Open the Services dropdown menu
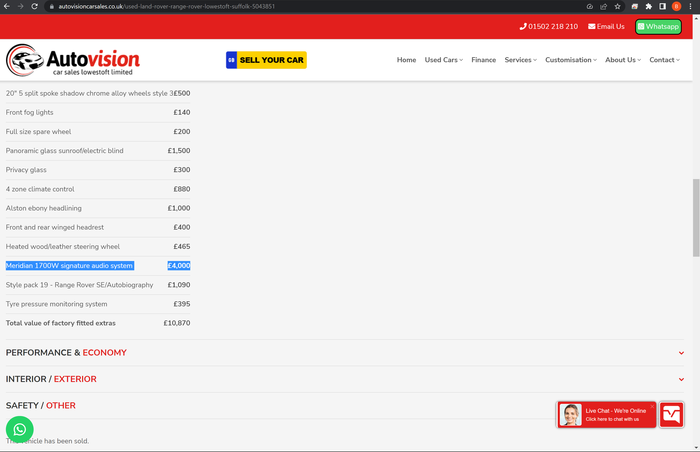The image size is (700, 452). [521, 60]
